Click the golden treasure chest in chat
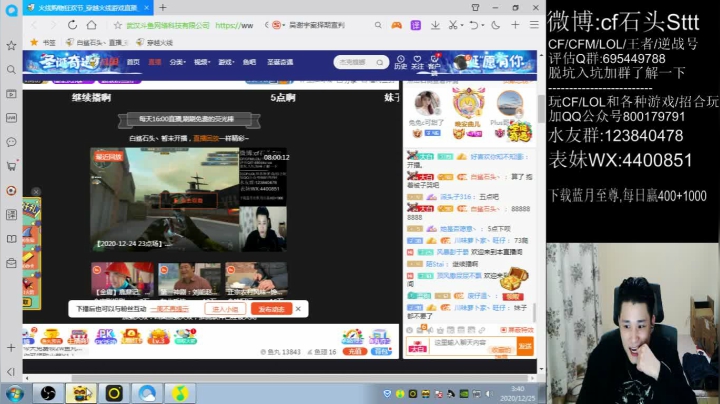Image resolution: width=720 pixels, height=404 pixels. coord(514,278)
